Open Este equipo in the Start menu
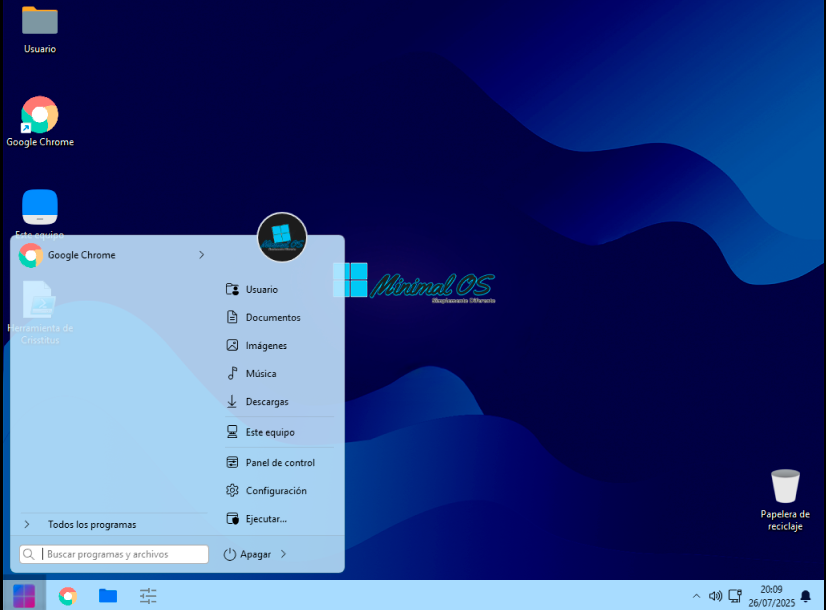826x610 pixels. (x=280, y=432)
